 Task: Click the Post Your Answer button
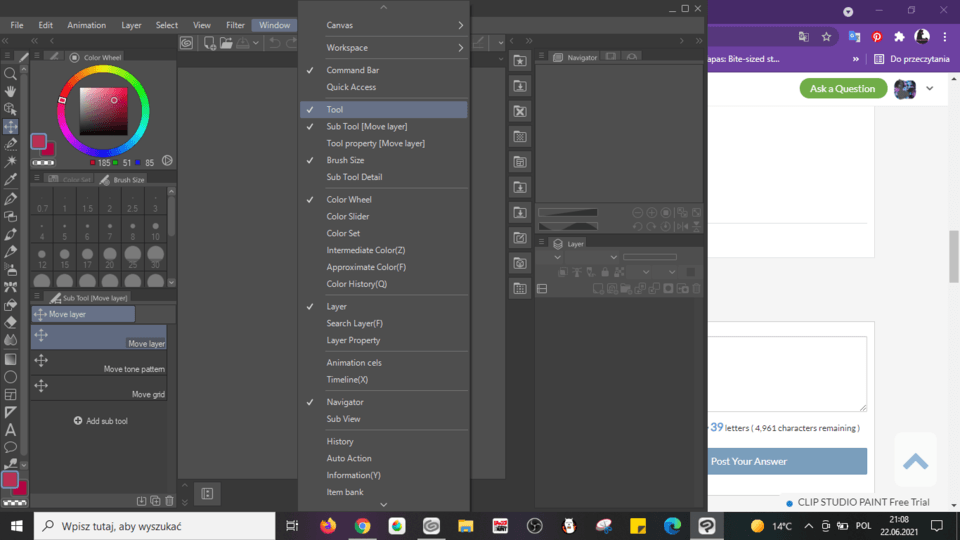787,461
